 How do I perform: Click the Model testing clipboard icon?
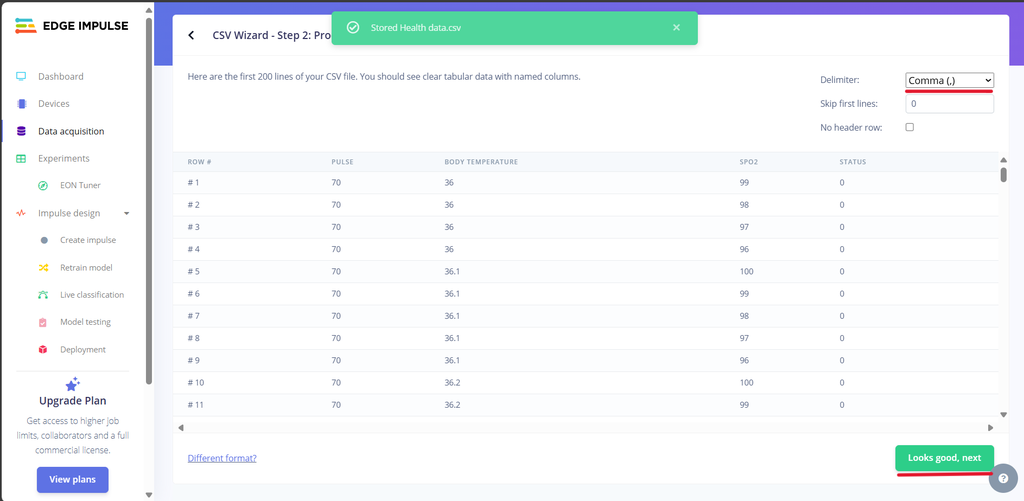coord(43,322)
